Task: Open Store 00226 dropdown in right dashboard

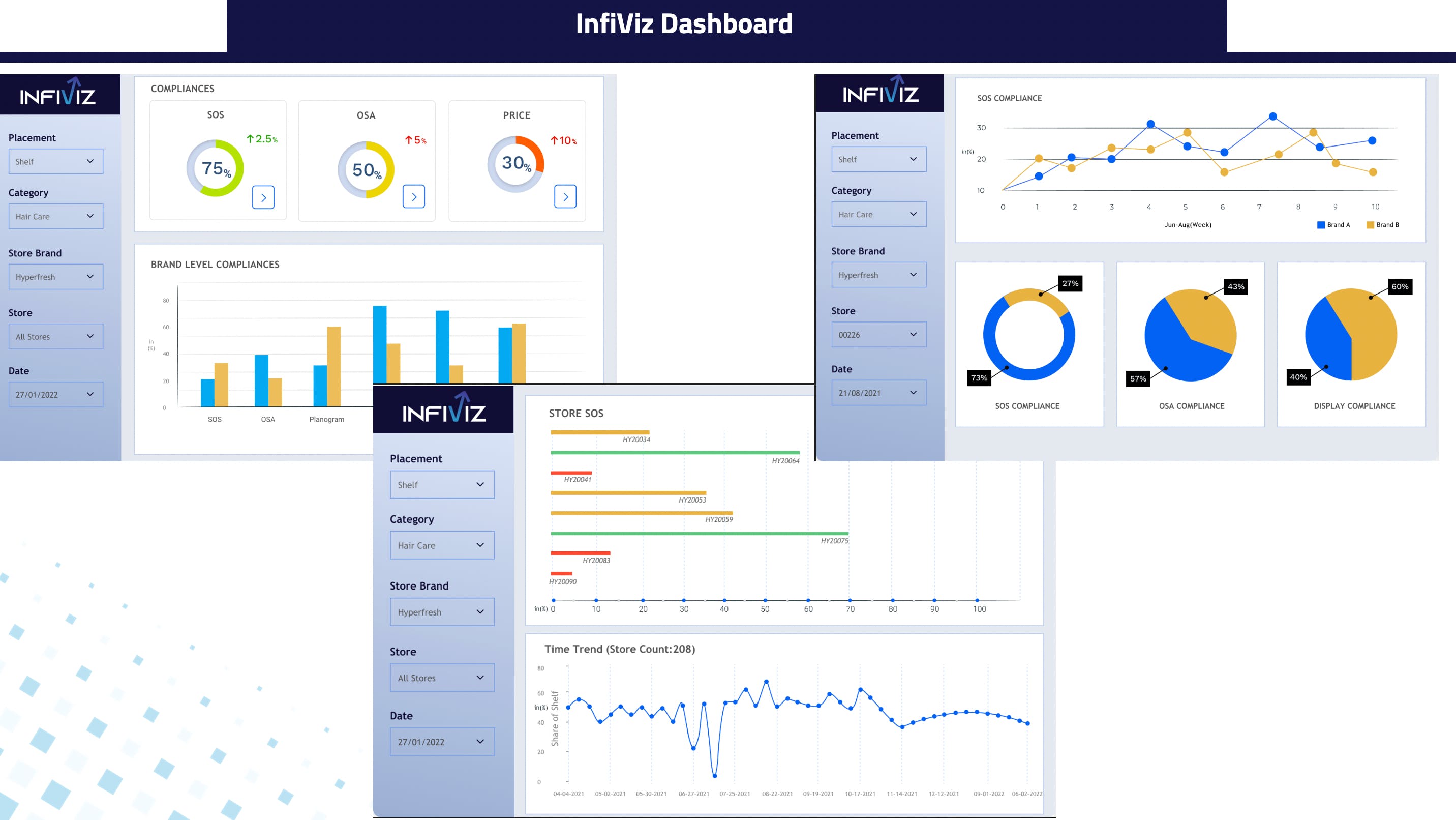Action: 879,334
